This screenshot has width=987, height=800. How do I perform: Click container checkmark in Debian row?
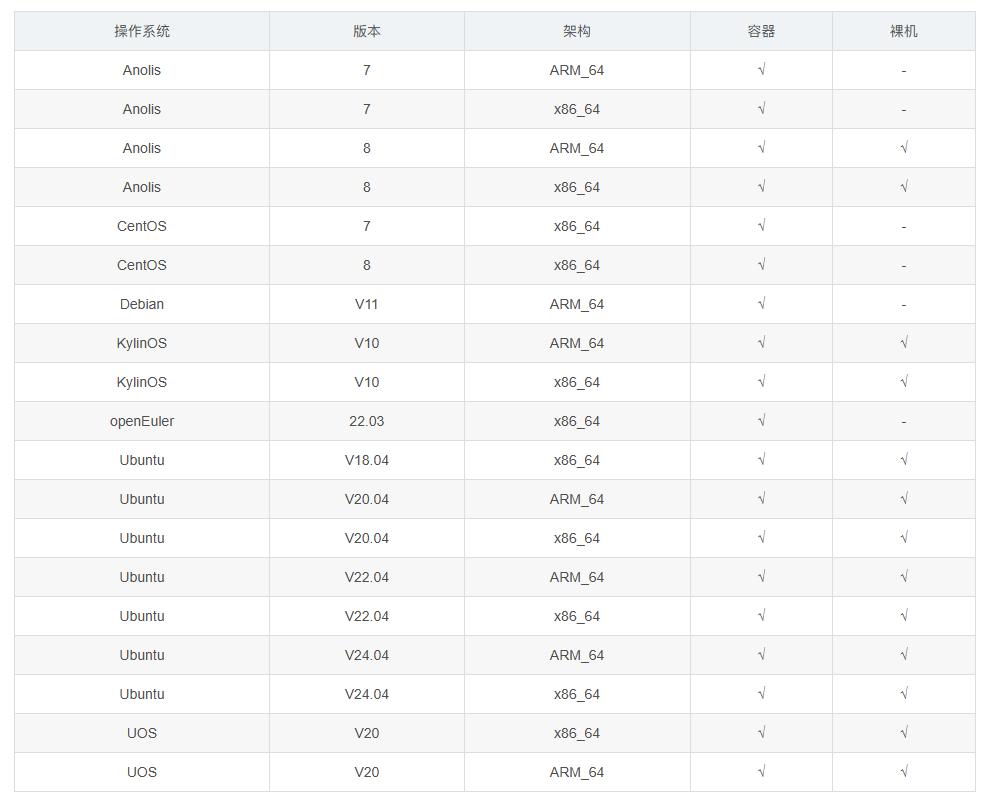761,304
